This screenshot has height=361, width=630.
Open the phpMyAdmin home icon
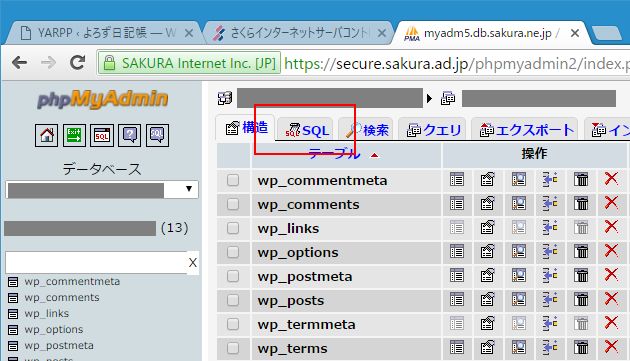[46, 135]
